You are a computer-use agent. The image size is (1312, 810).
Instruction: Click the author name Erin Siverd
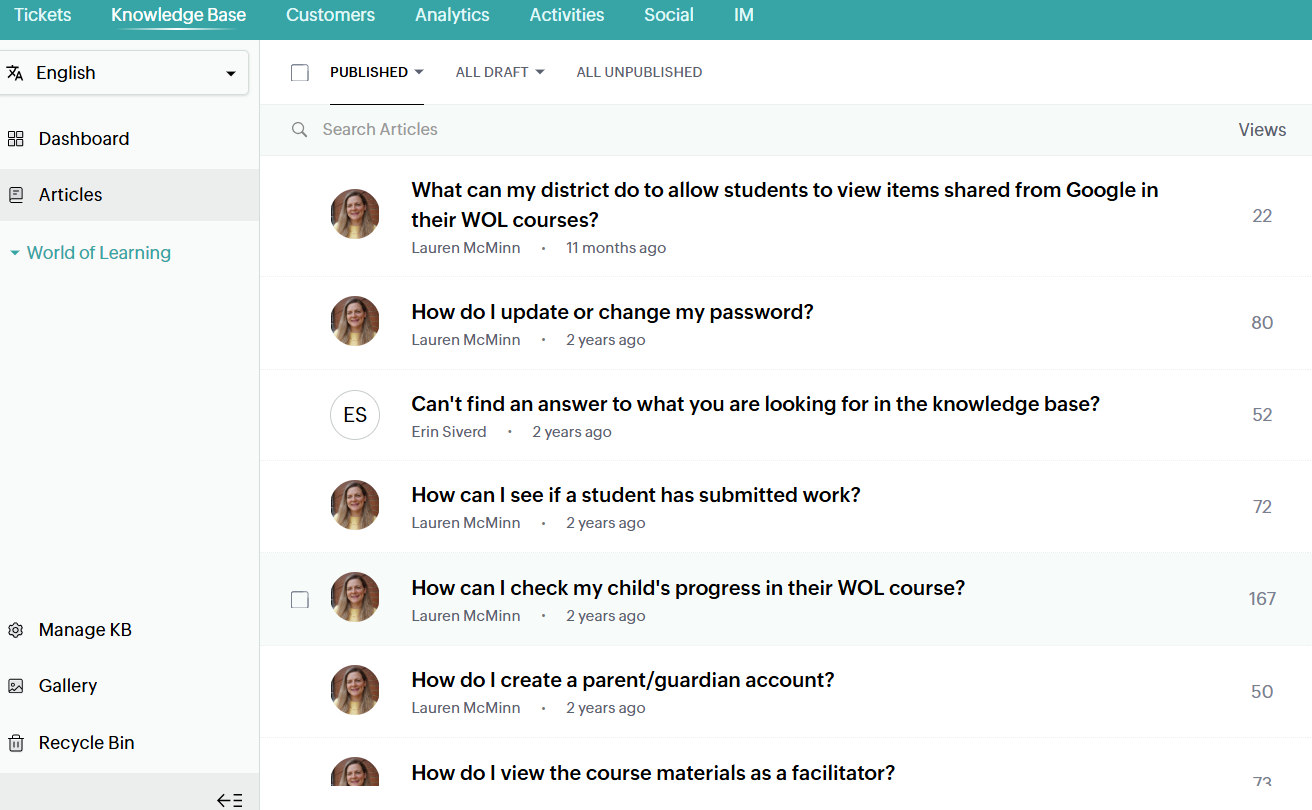click(x=449, y=432)
